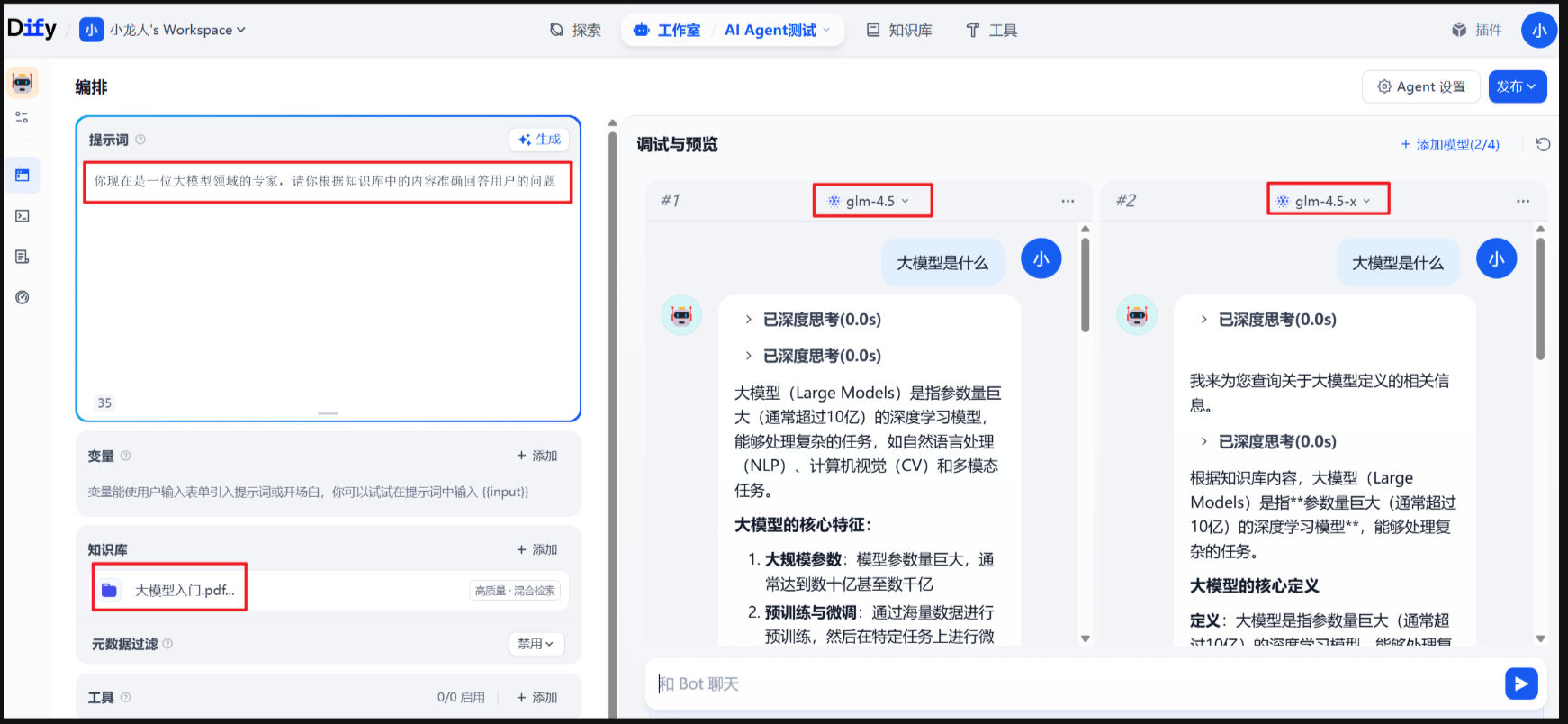This screenshot has width=1568, height=724.
Task: Send the chat message with arrow button
Action: click(x=1521, y=683)
